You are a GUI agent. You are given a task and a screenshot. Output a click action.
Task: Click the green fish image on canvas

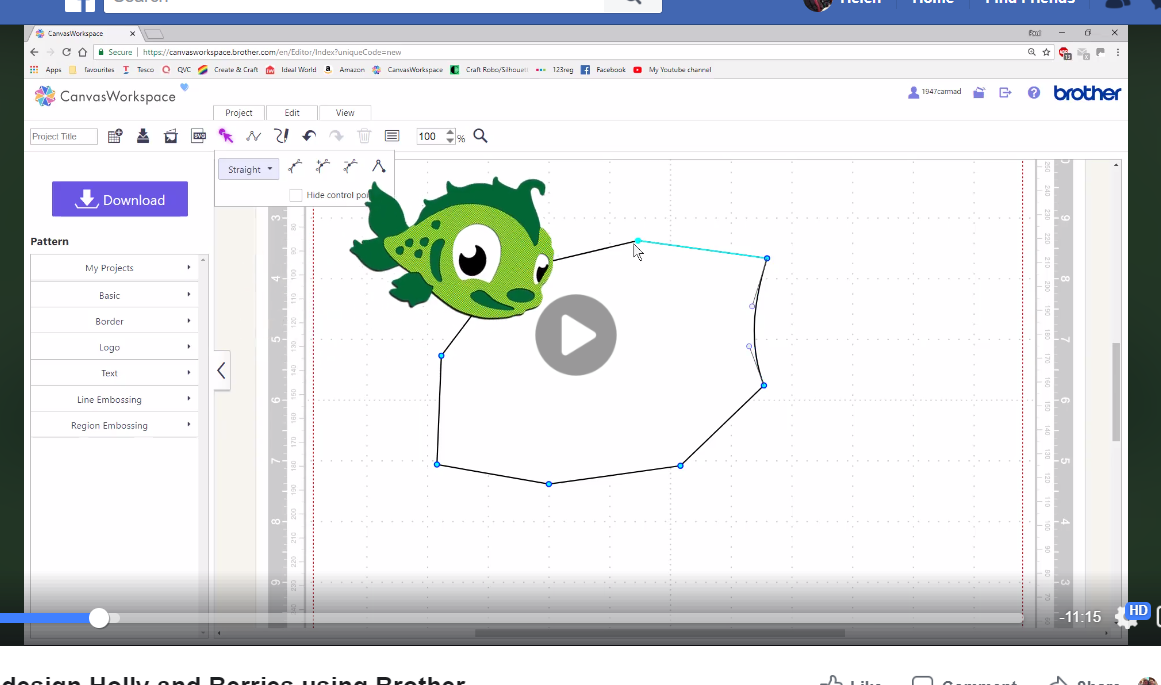point(453,248)
